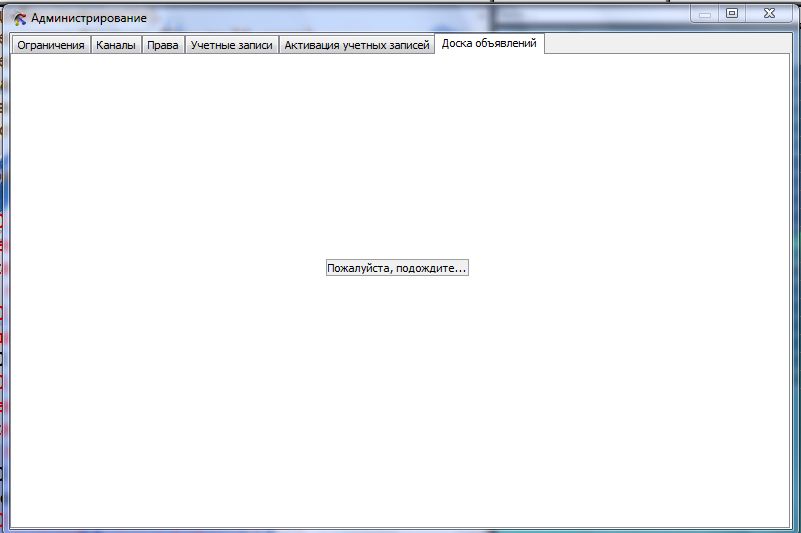Go to the Учетные записи tab

(x=231, y=46)
